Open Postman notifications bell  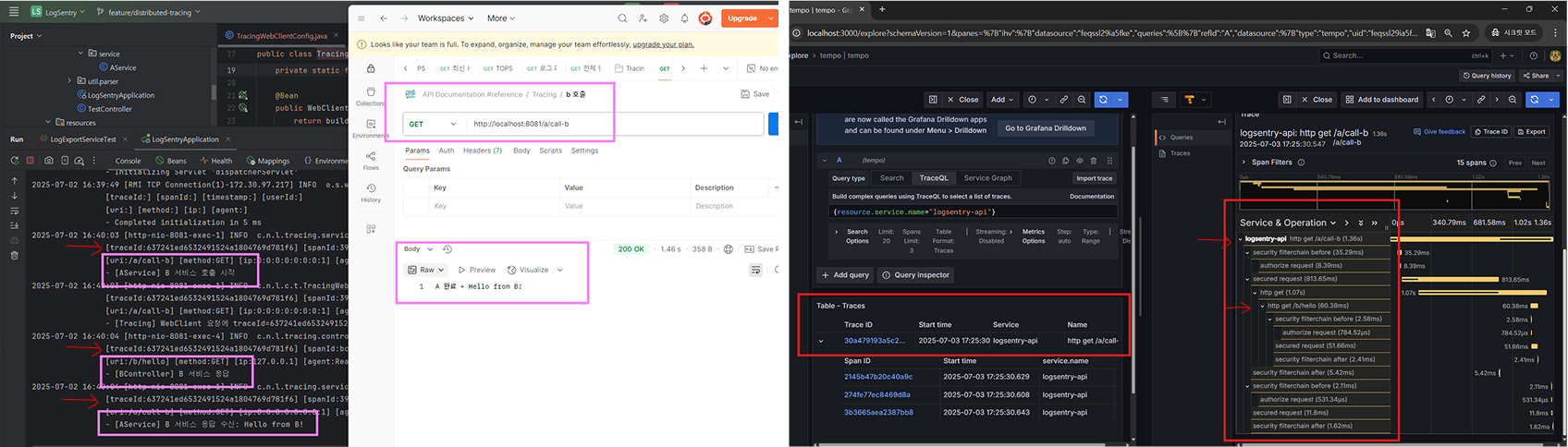click(684, 18)
